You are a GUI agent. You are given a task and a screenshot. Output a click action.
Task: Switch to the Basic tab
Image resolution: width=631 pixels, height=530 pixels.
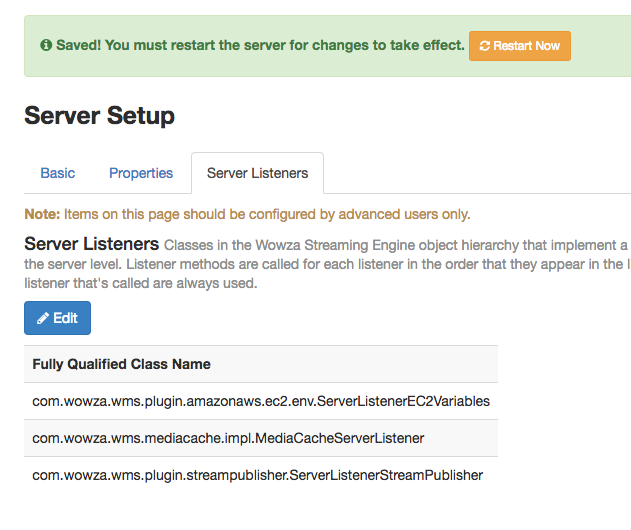click(57, 173)
